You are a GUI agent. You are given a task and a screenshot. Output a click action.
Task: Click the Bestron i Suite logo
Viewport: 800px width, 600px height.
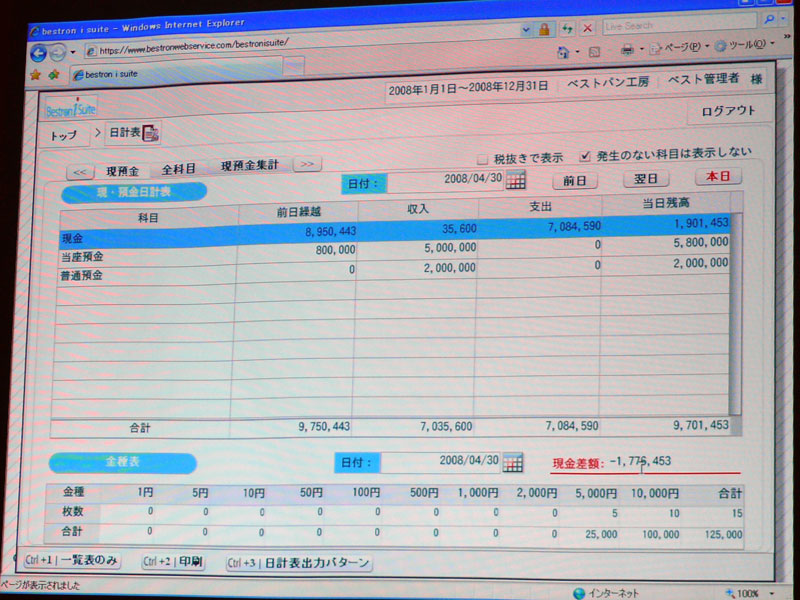[x=71, y=108]
